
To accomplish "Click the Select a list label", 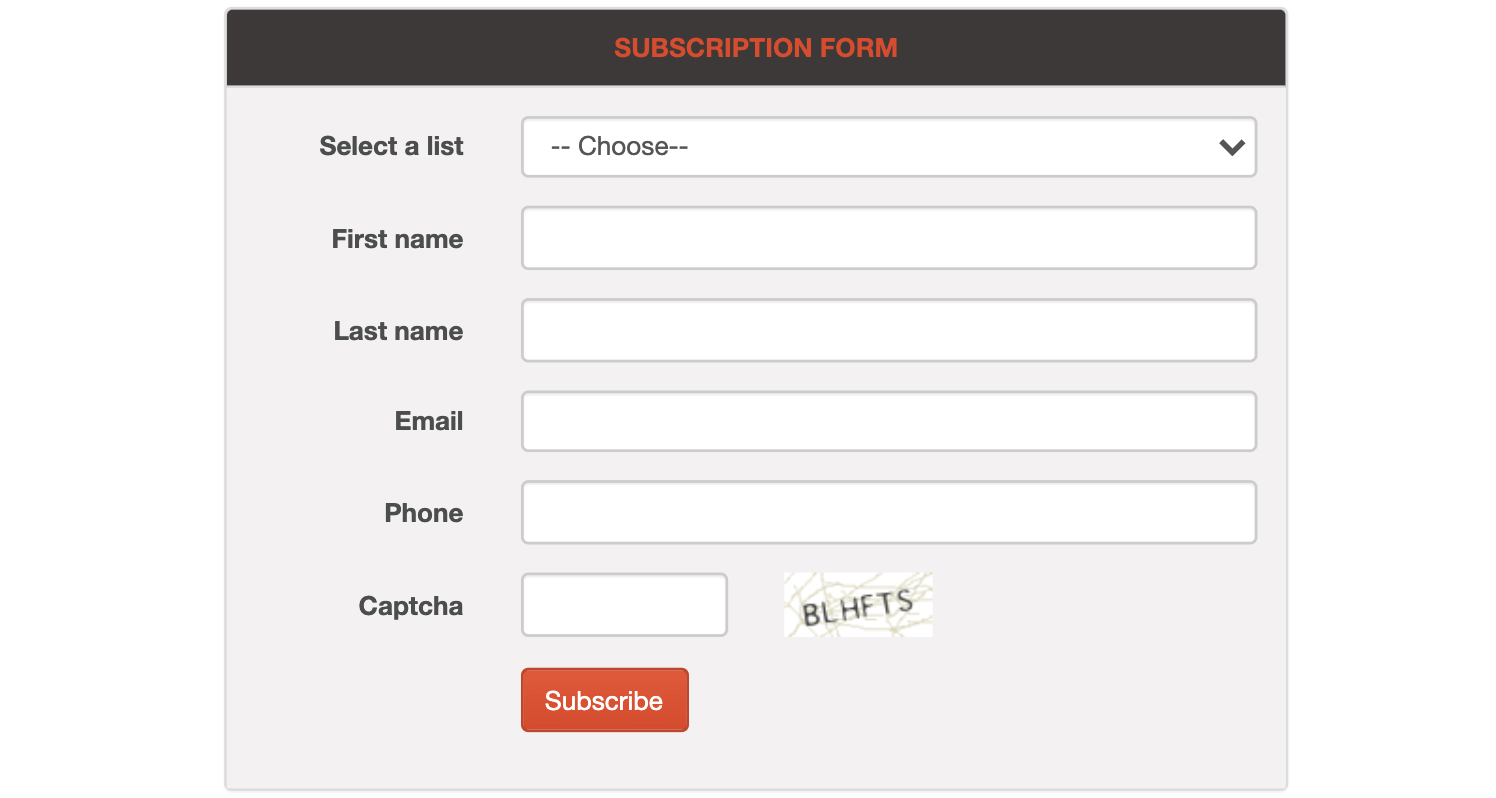I will [x=391, y=146].
